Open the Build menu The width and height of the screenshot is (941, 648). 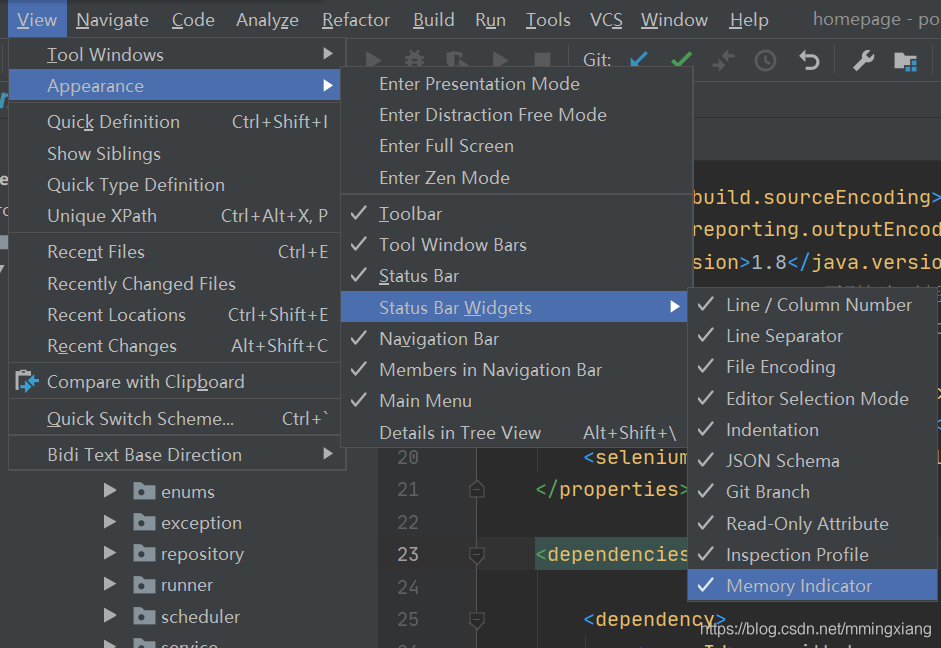coord(433,20)
